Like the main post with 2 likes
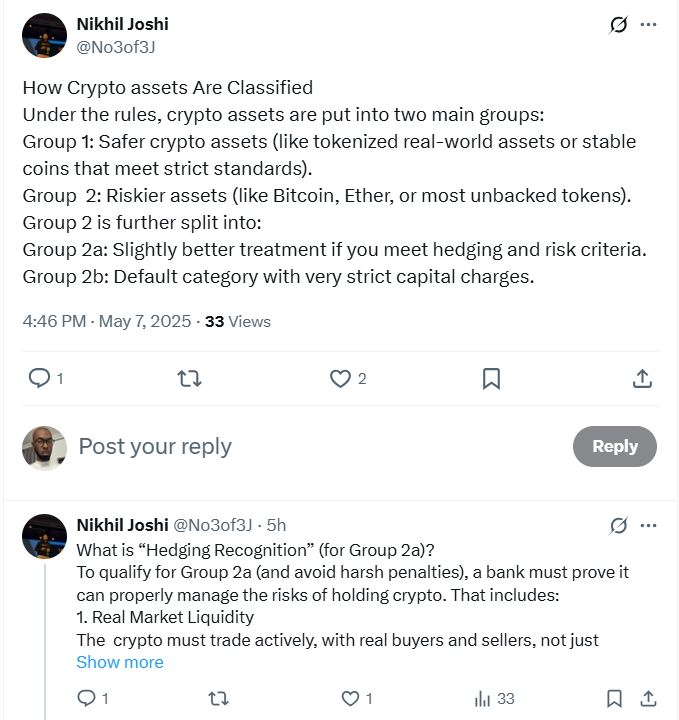 coord(341,378)
